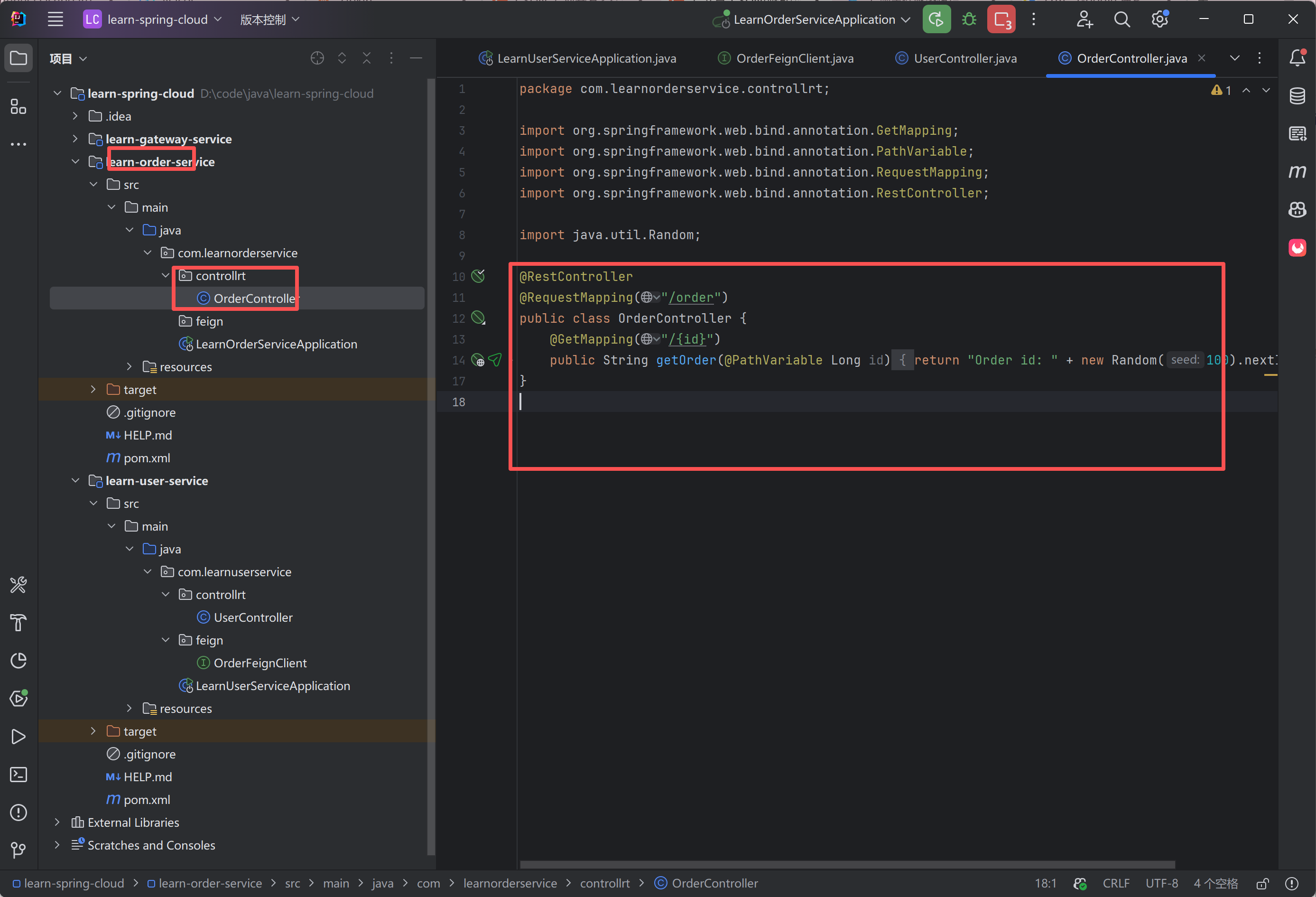The height and width of the screenshot is (897, 1316).
Task: Open the Database tool window
Action: click(1297, 96)
